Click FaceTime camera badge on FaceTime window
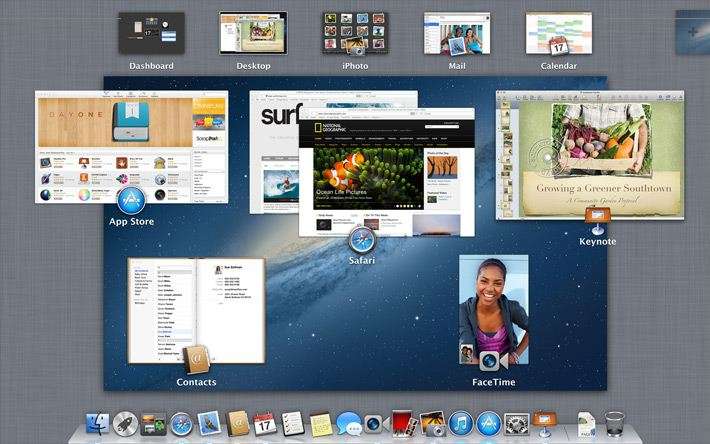The image size is (710, 444). (x=494, y=361)
